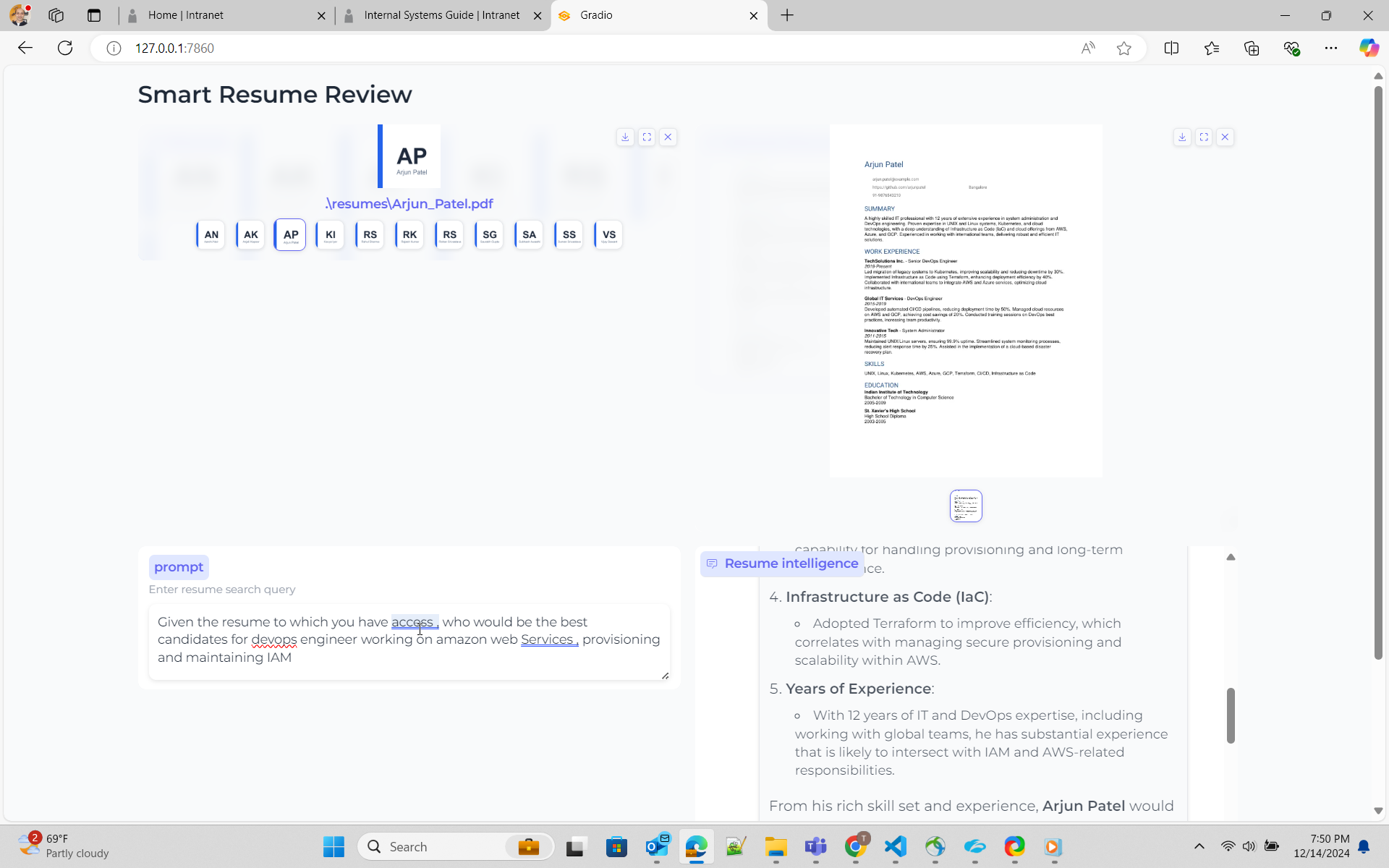Select the KI resume thumbnail
This screenshot has height=868, width=1389.
(x=330, y=235)
